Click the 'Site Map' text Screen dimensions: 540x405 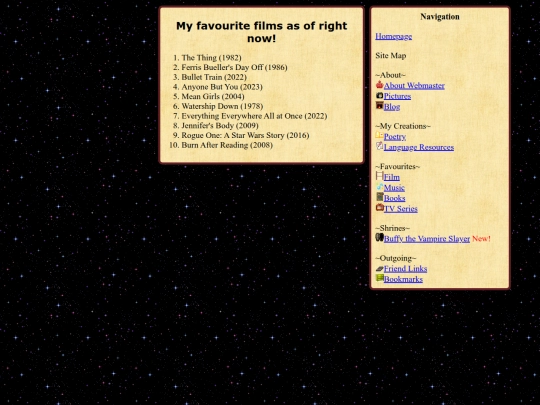[391, 55]
